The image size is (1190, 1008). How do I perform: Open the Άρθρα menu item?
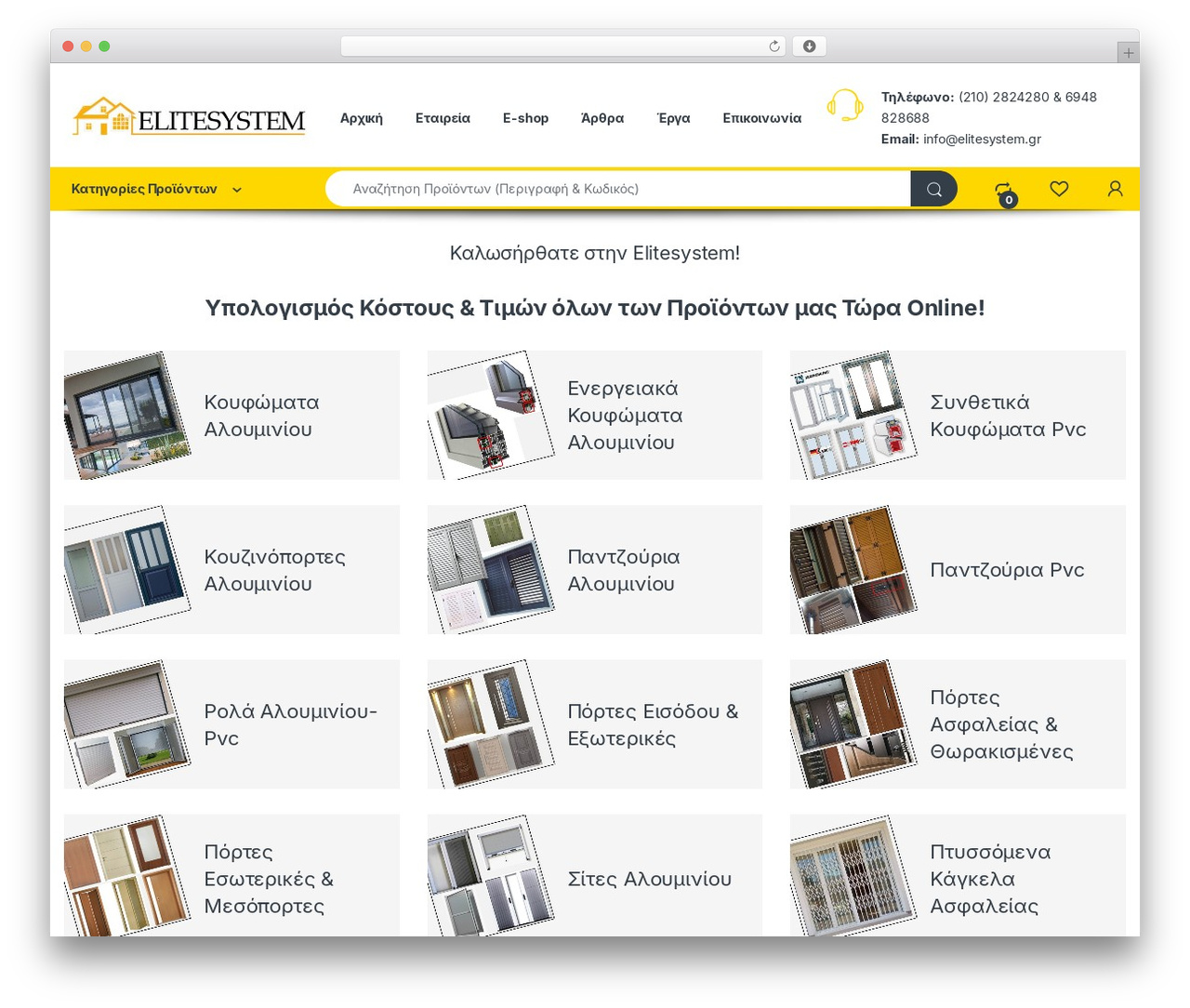tap(602, 118)
